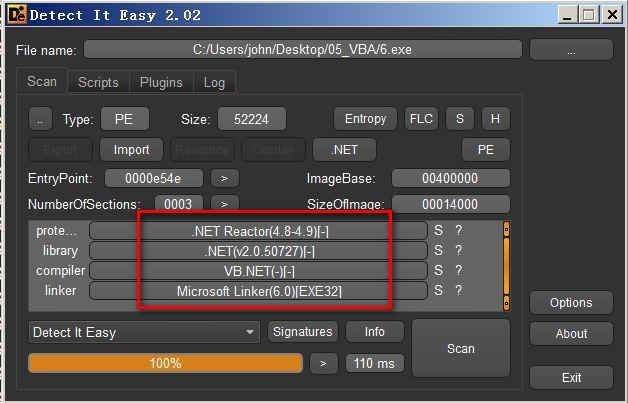Switch to the Scripts tab
The width and height of the screenshot is (628, 403).
(x=98, y=82)
